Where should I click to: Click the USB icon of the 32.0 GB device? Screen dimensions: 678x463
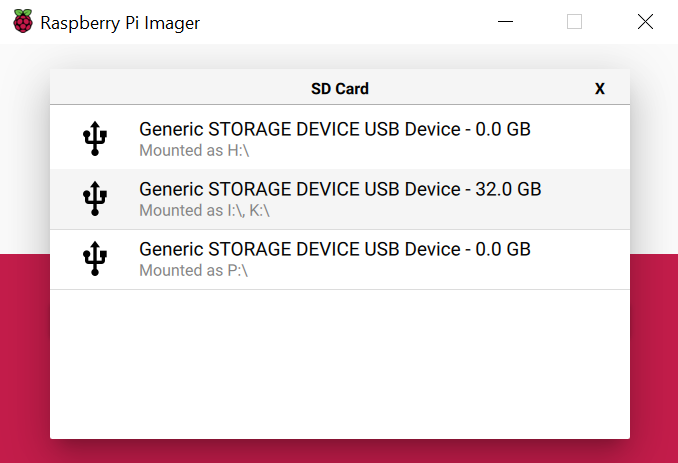click(95, 198)
